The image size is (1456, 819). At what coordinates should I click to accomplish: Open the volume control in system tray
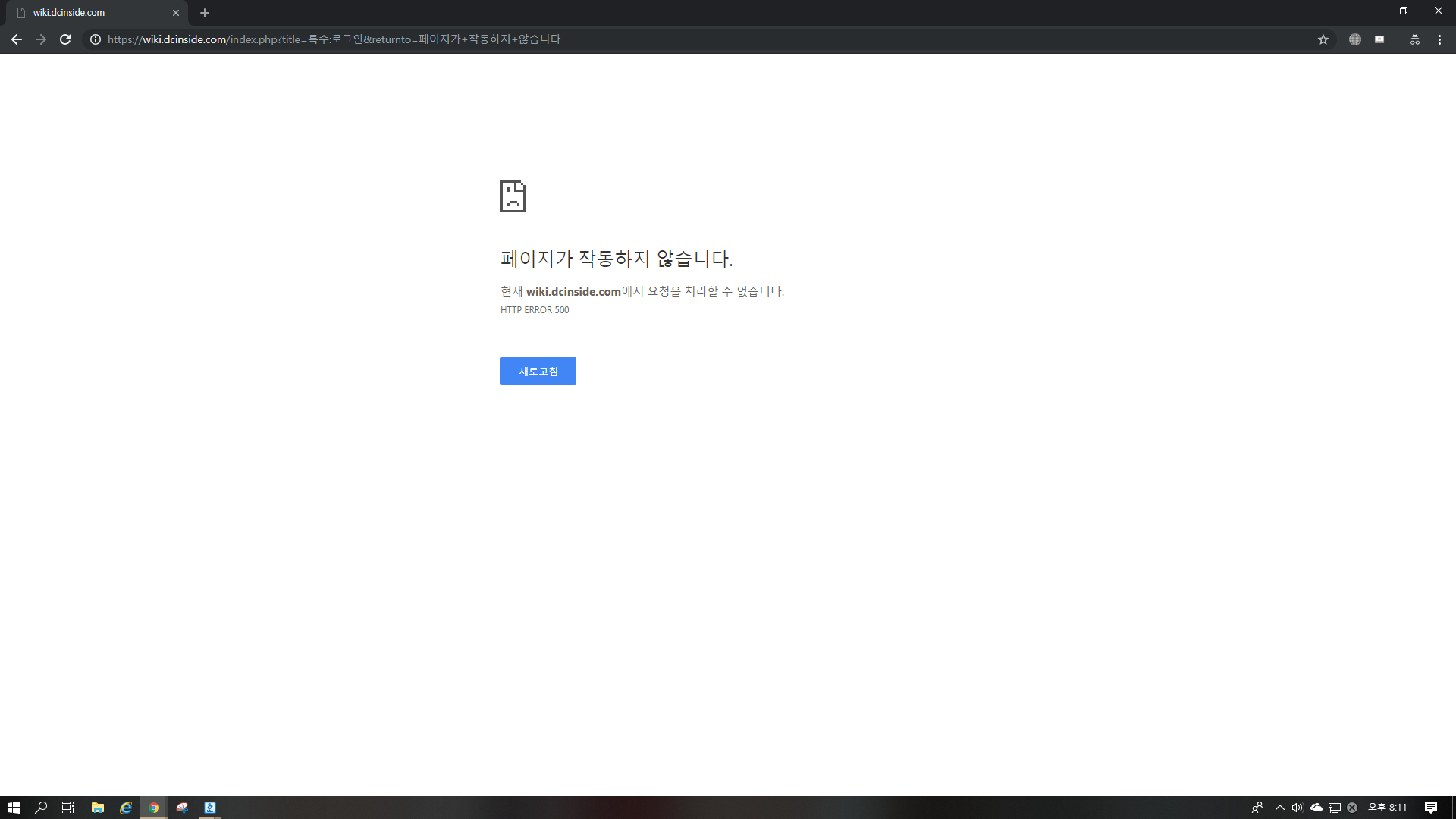1298,808
